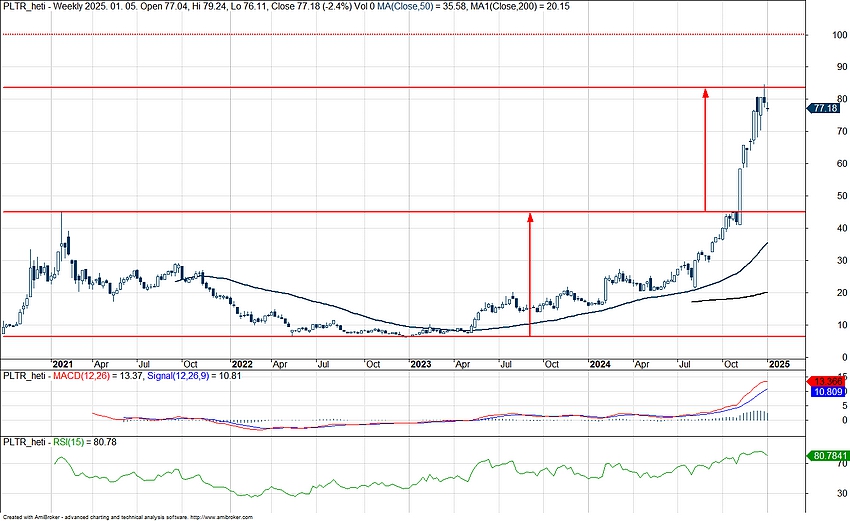Click the 2022 year label on time axis
The image size is (850, 521).
point(241,364)
